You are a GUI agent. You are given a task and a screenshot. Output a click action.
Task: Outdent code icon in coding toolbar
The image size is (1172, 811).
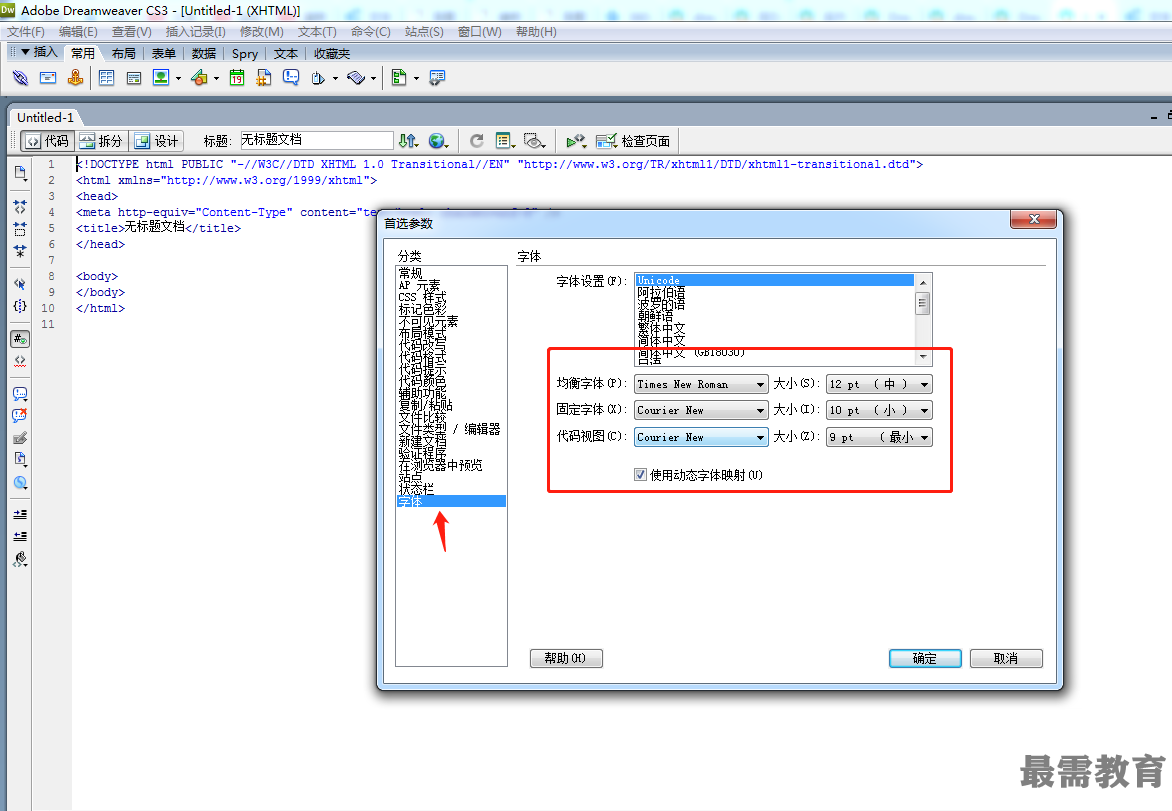click(20, 536)
